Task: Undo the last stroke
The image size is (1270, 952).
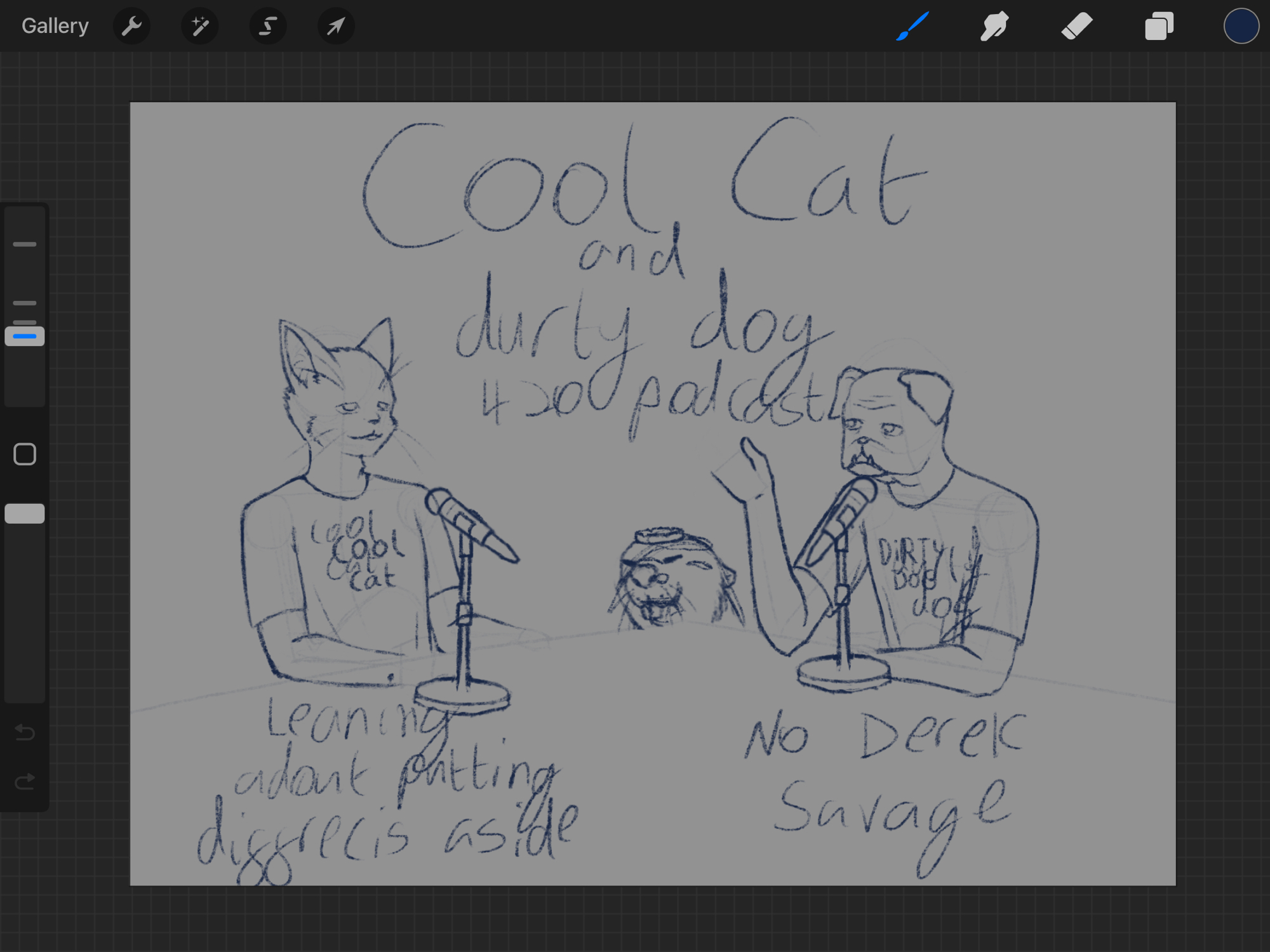Action: click(25, 732)
